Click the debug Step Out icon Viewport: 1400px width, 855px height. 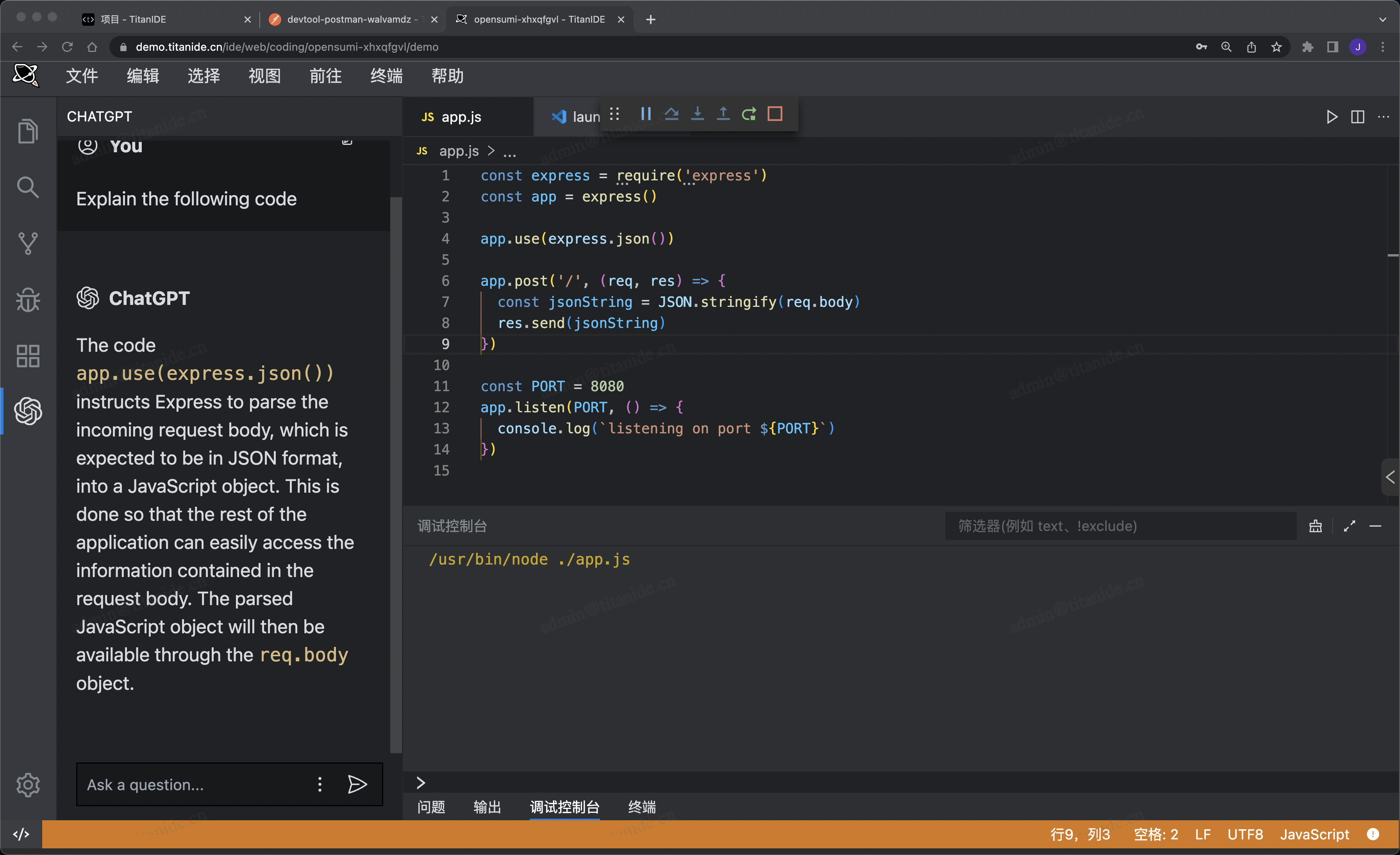pyautogui.click(x=723, y=114)
